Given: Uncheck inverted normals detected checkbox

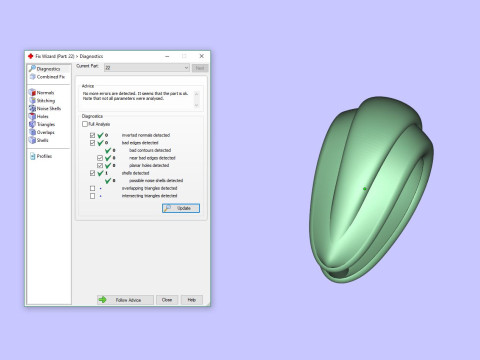Looking at the screenshot, I should pyautogui.click(x=92, y=135).
